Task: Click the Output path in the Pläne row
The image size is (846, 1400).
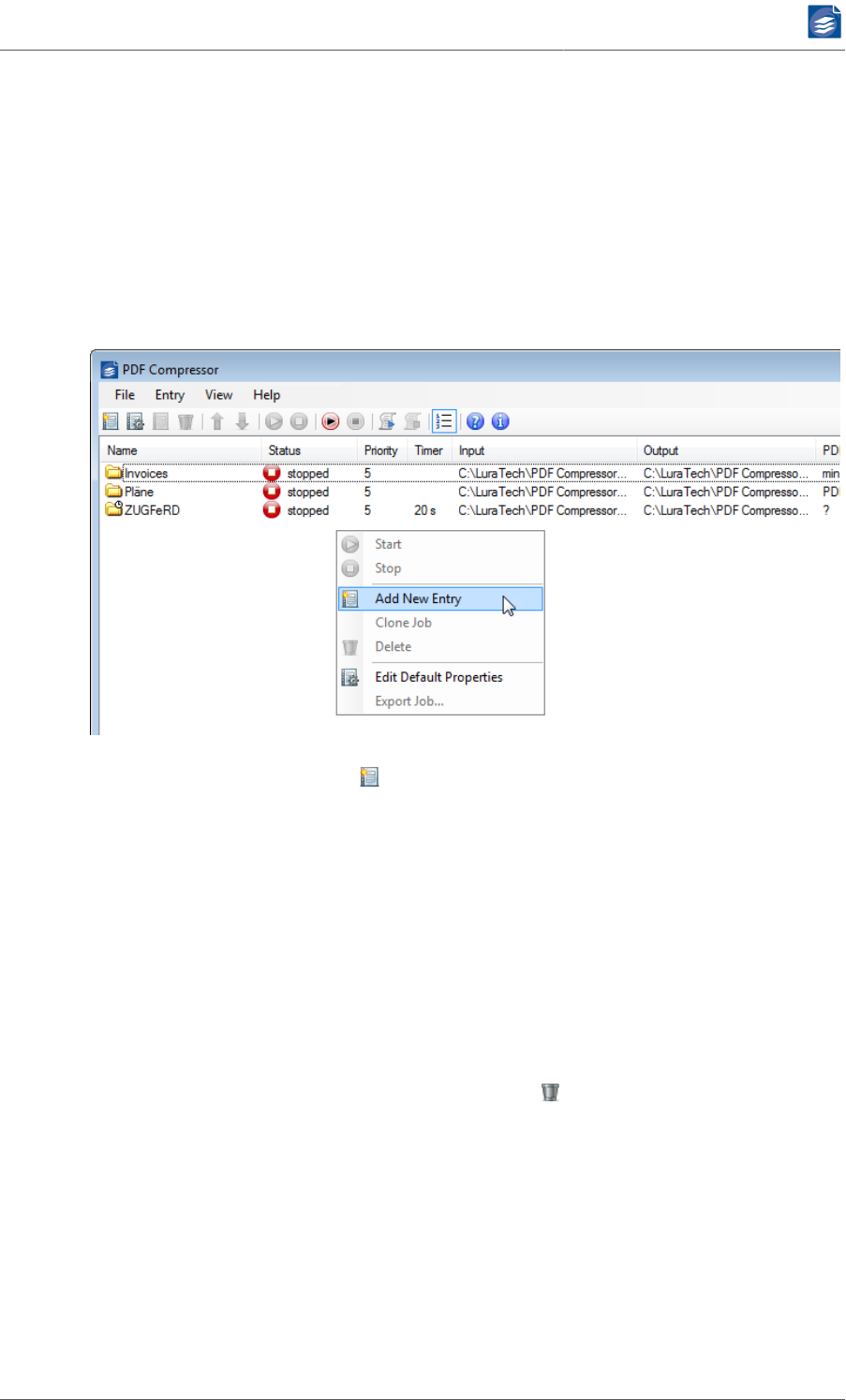Action: pyautogui.click(x=726, y=492)
